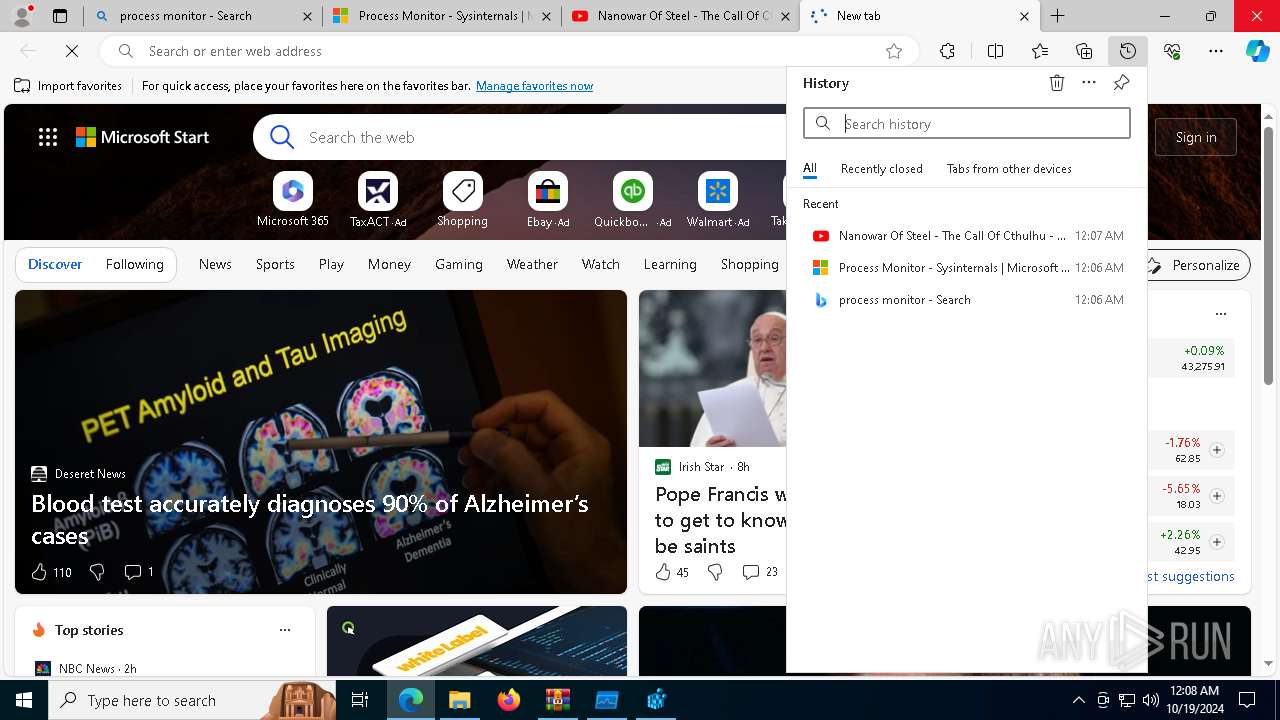This screenshot has width=1280, height=720.
Task: Click the Stop loading icon
Action: pos(72,51)
